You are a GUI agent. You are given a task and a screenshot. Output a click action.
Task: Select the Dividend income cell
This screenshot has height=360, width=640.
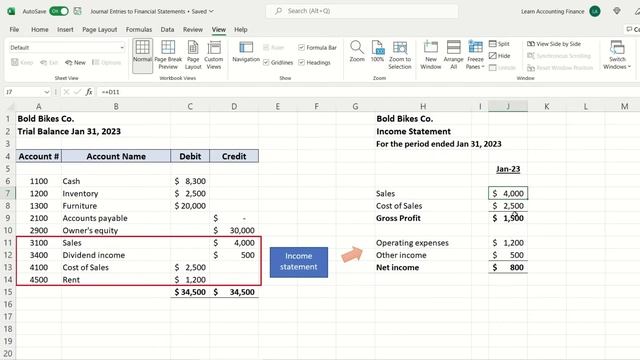coord(116,255)
